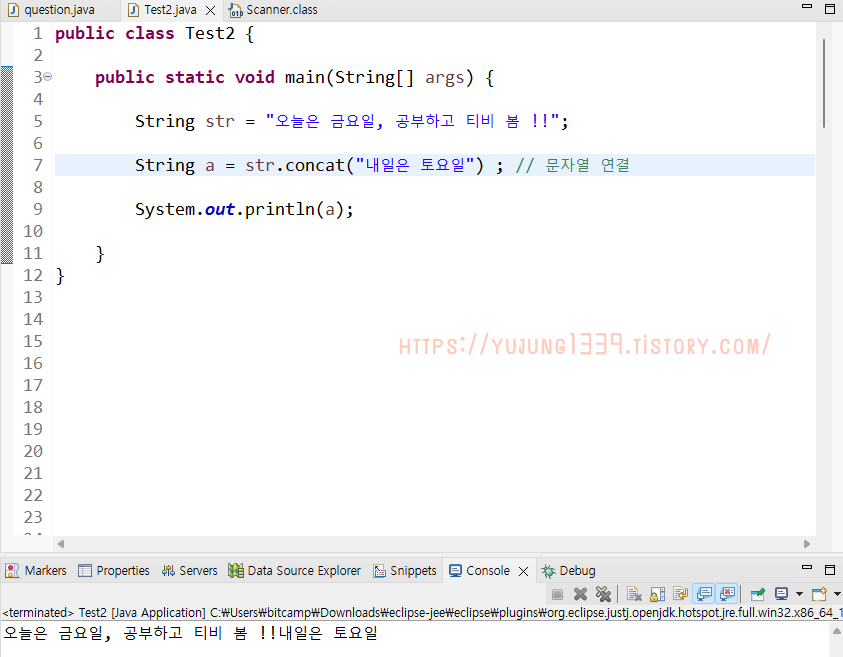The image size is (843, 657).
Task: Remove all terminated launches double-X icon
Action: (603, 594)
